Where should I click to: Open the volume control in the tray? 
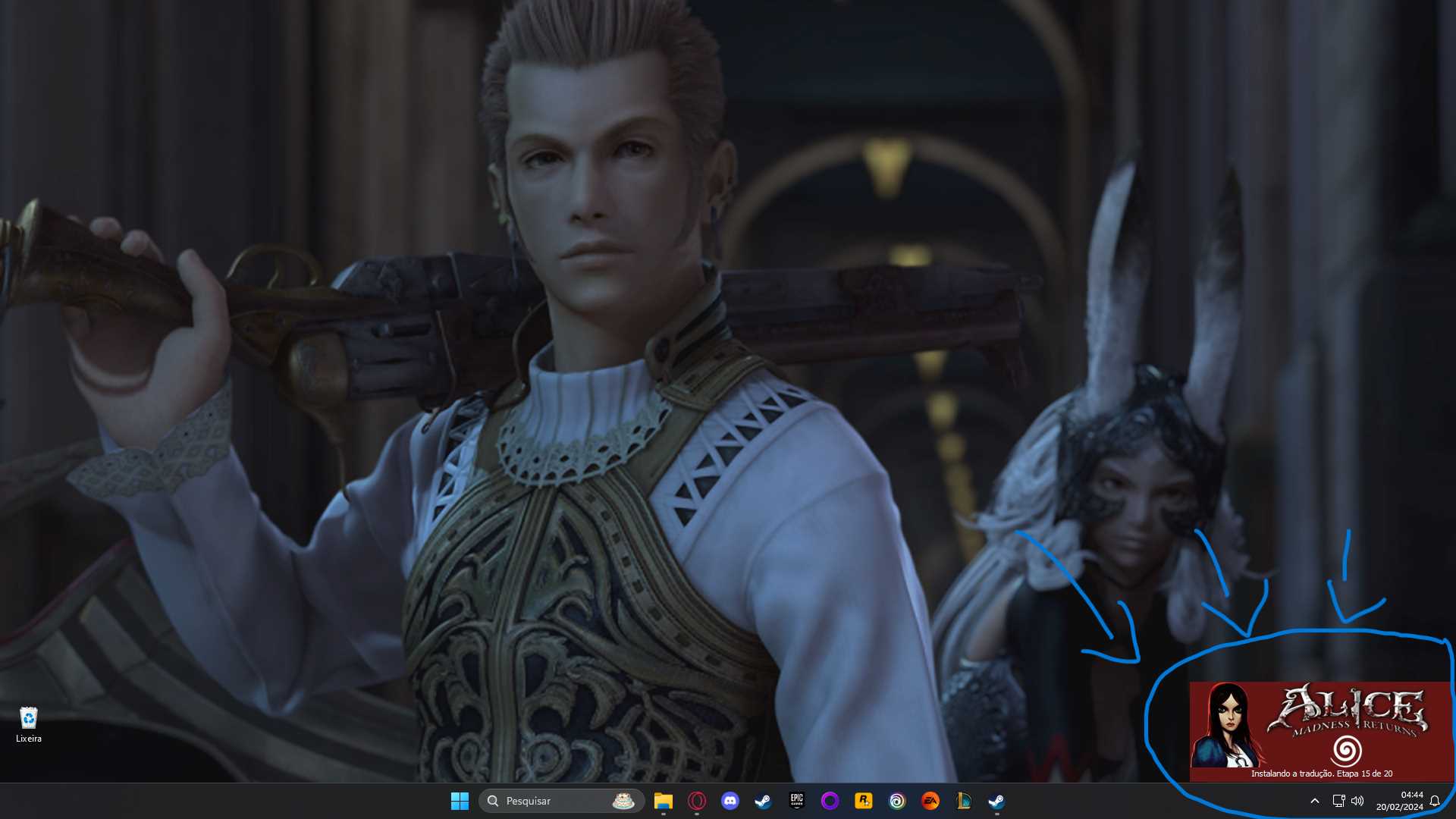pyautogui.click(x=1357, y=801)
